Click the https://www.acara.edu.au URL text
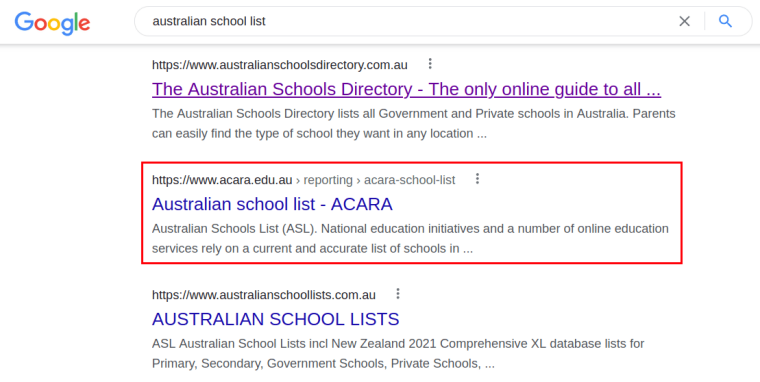760x382 pixels. pyautogui.click(x=222, y=180)
